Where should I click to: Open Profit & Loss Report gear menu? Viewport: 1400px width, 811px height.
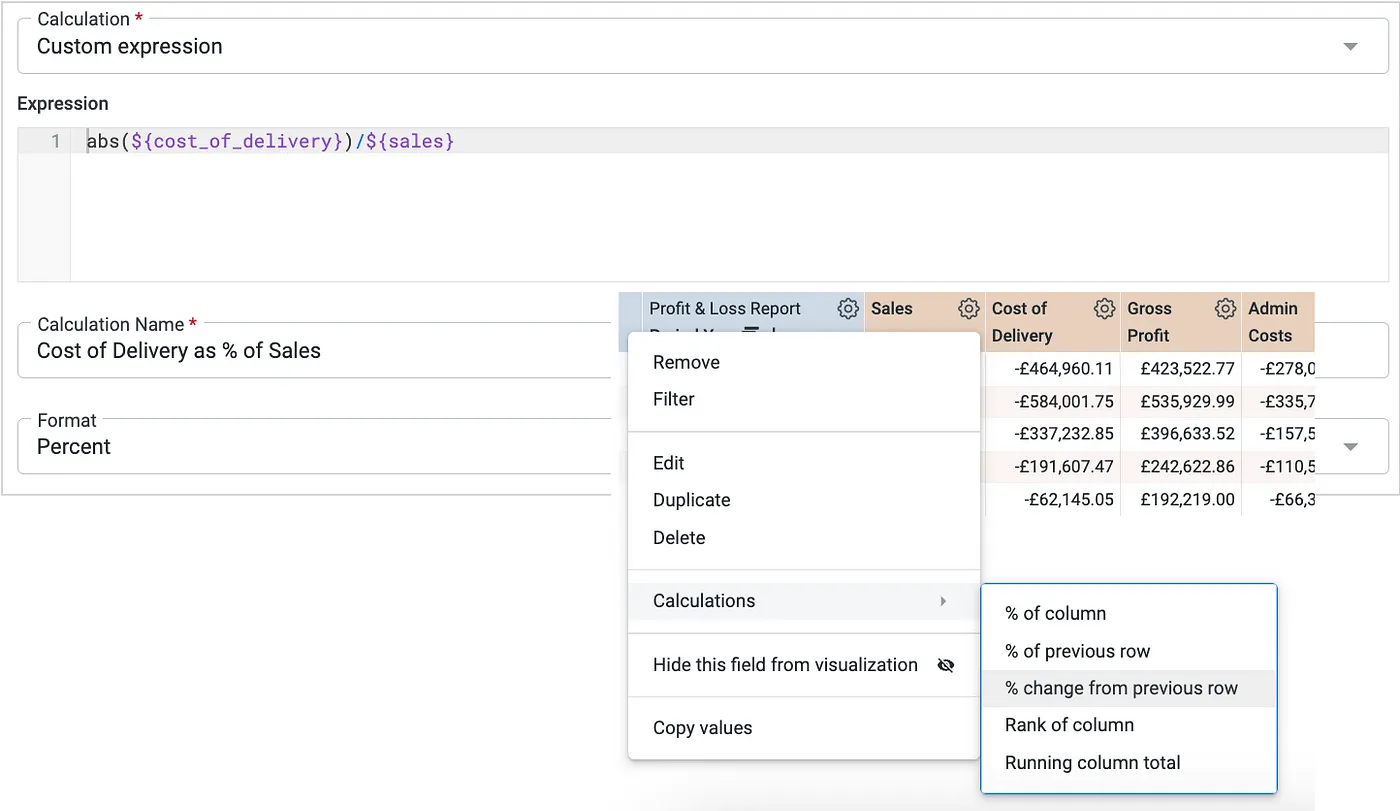(x=848, y=309)
